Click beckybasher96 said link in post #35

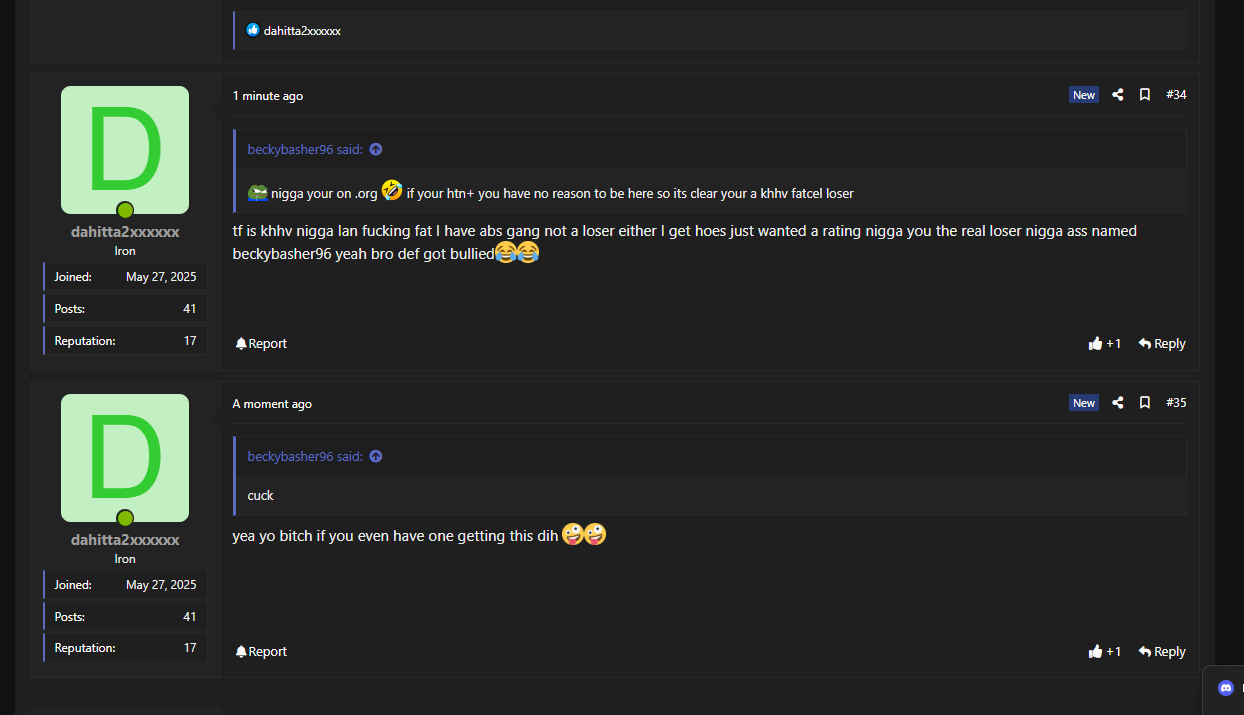[x=305, y=457]
